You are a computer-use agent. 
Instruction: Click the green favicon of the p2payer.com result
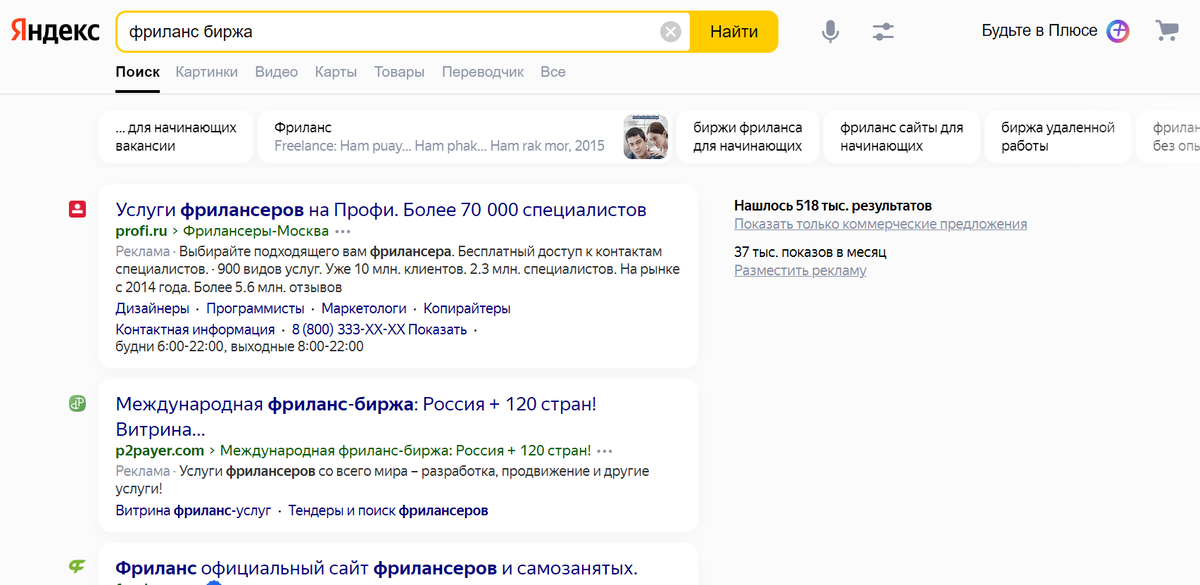pos(78,402)
